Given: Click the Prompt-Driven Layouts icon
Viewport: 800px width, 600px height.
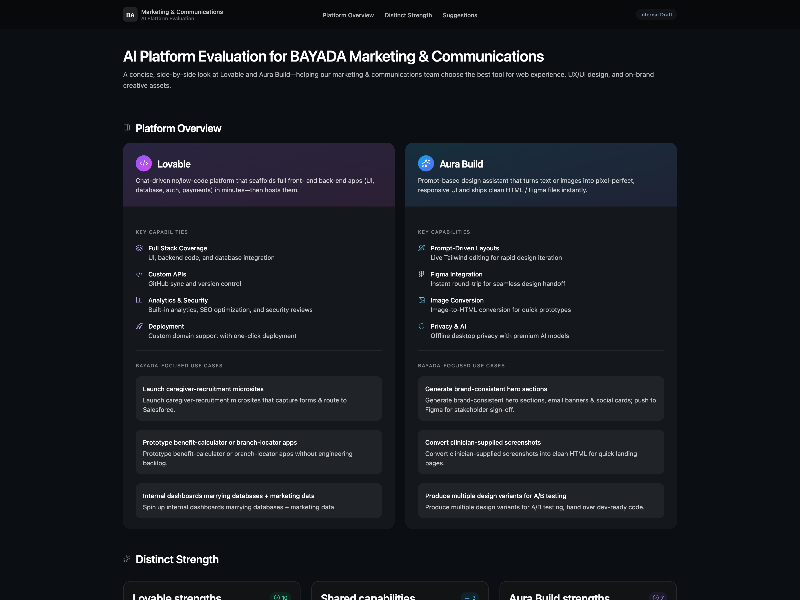Looking at the screenshot, I should 421,248.
